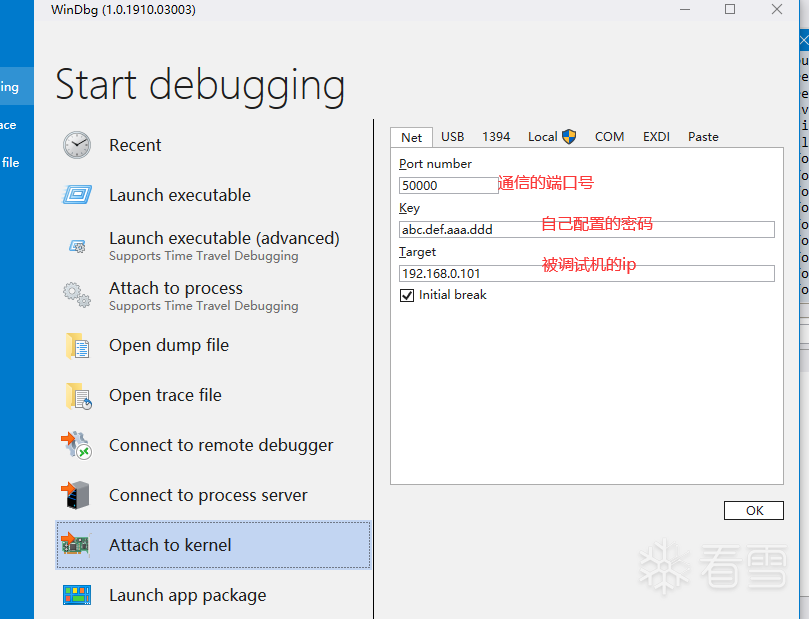Switch to the EXDI tab

pos(656,137)
